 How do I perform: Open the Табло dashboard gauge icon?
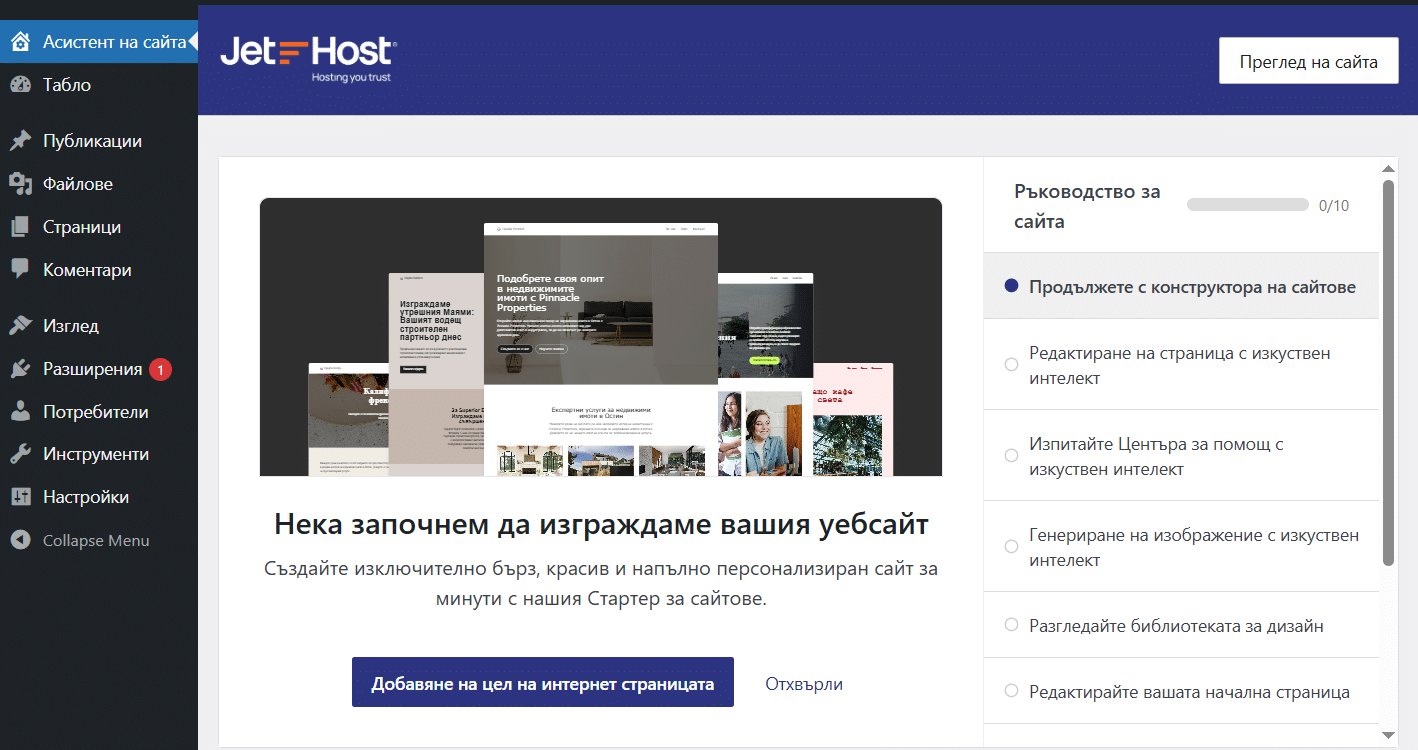[20, 85]
